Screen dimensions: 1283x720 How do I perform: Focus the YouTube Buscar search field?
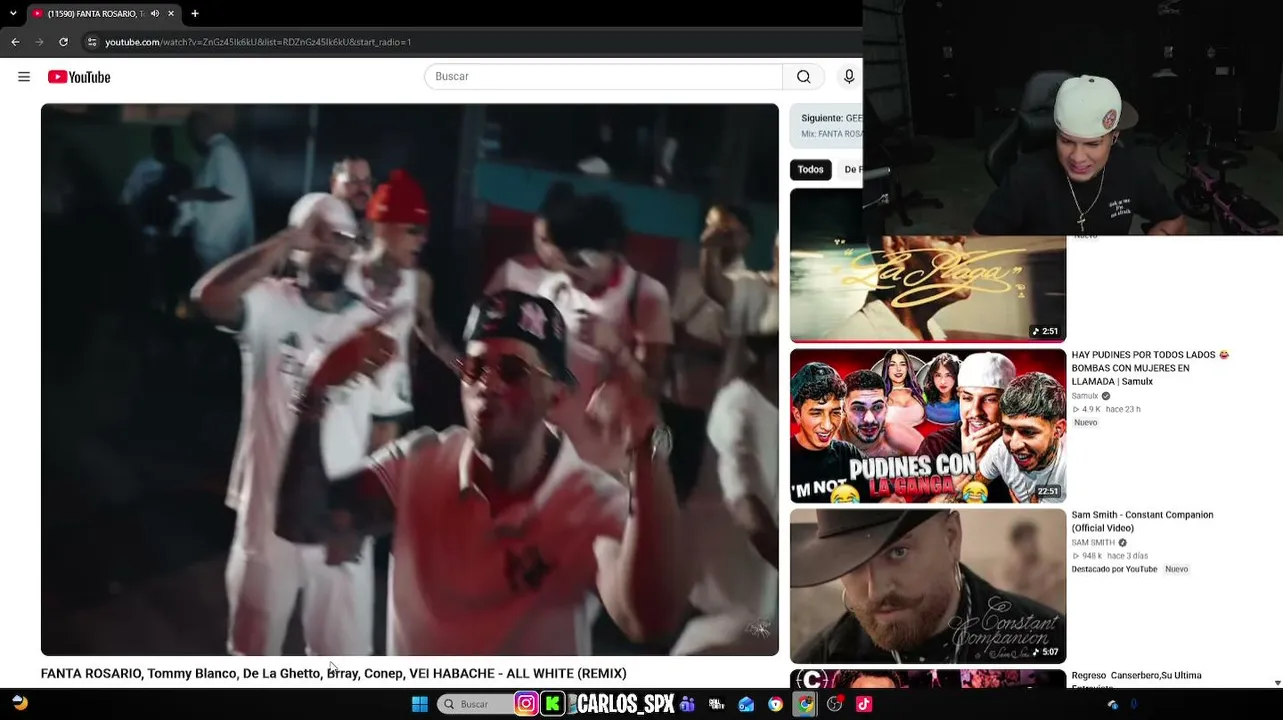point(603,77)
